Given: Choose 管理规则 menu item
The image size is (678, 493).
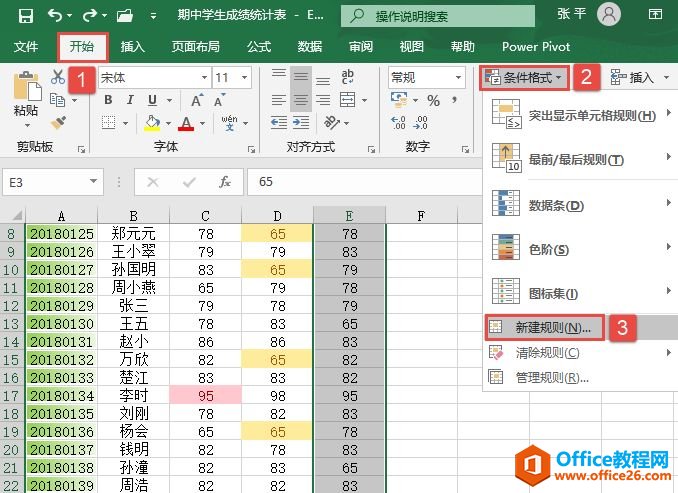Looking at the screenshot, I should (582, 378).
